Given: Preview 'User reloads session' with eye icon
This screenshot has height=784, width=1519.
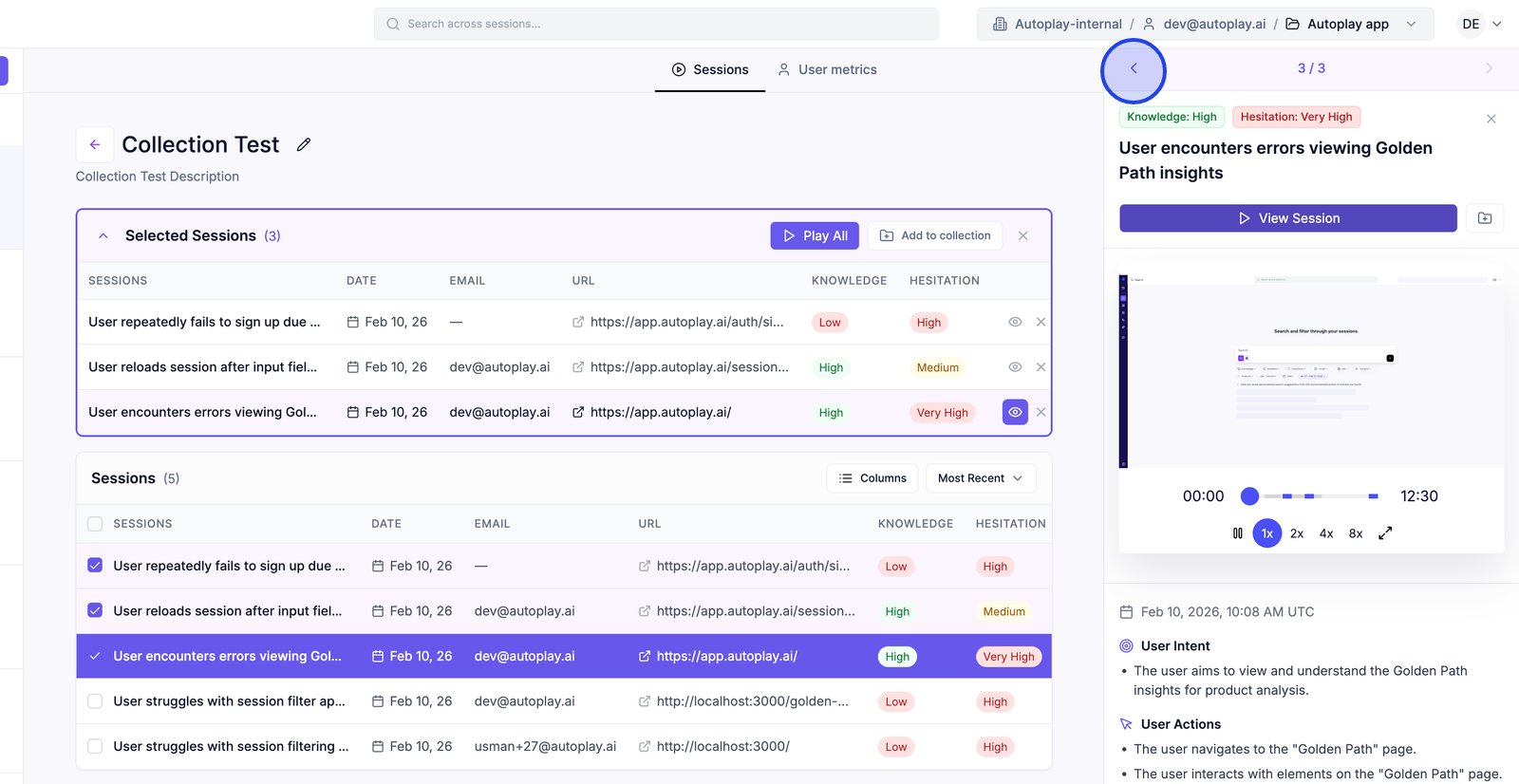Looking at the screenshot, I should click(x=1015, y=367).
